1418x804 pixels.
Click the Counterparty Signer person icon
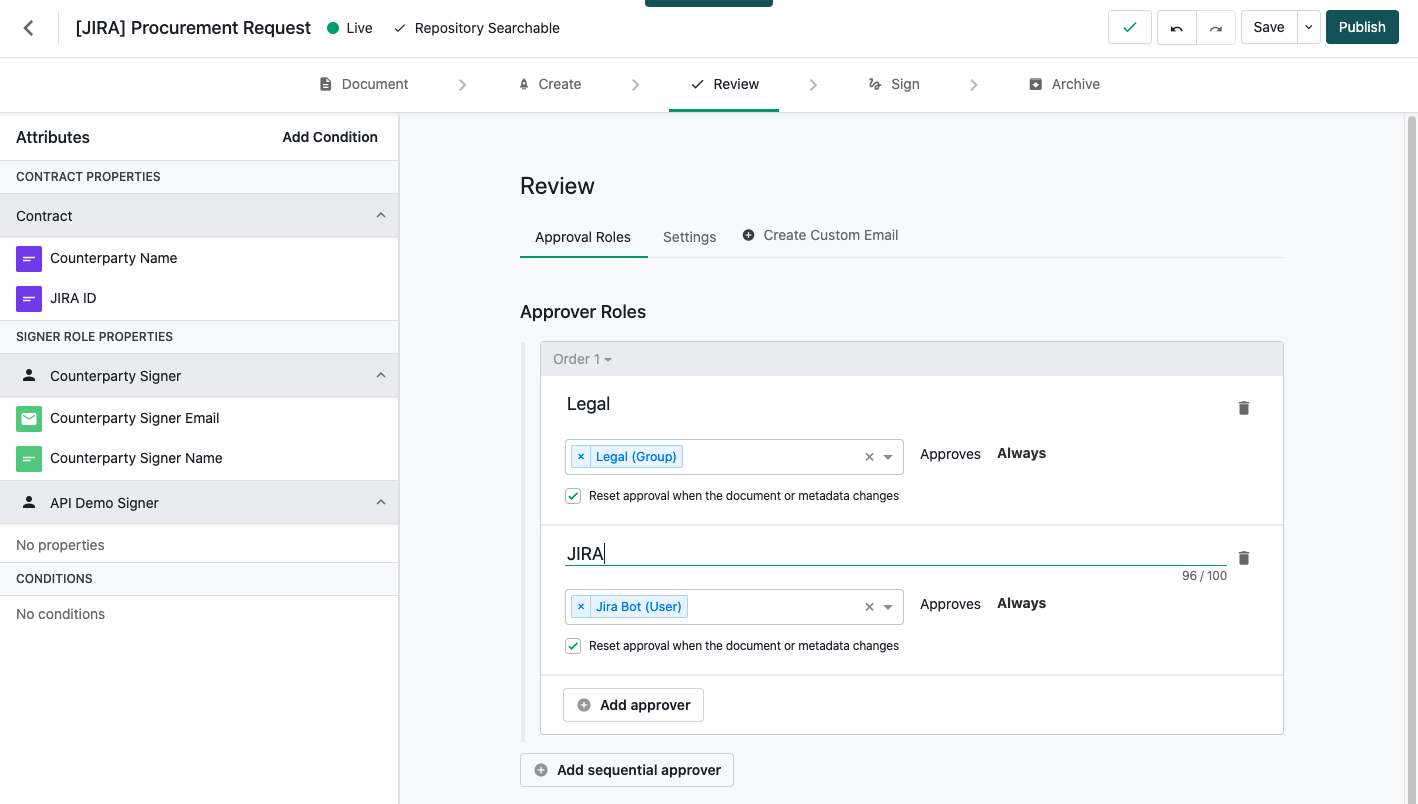pos(29,376)
